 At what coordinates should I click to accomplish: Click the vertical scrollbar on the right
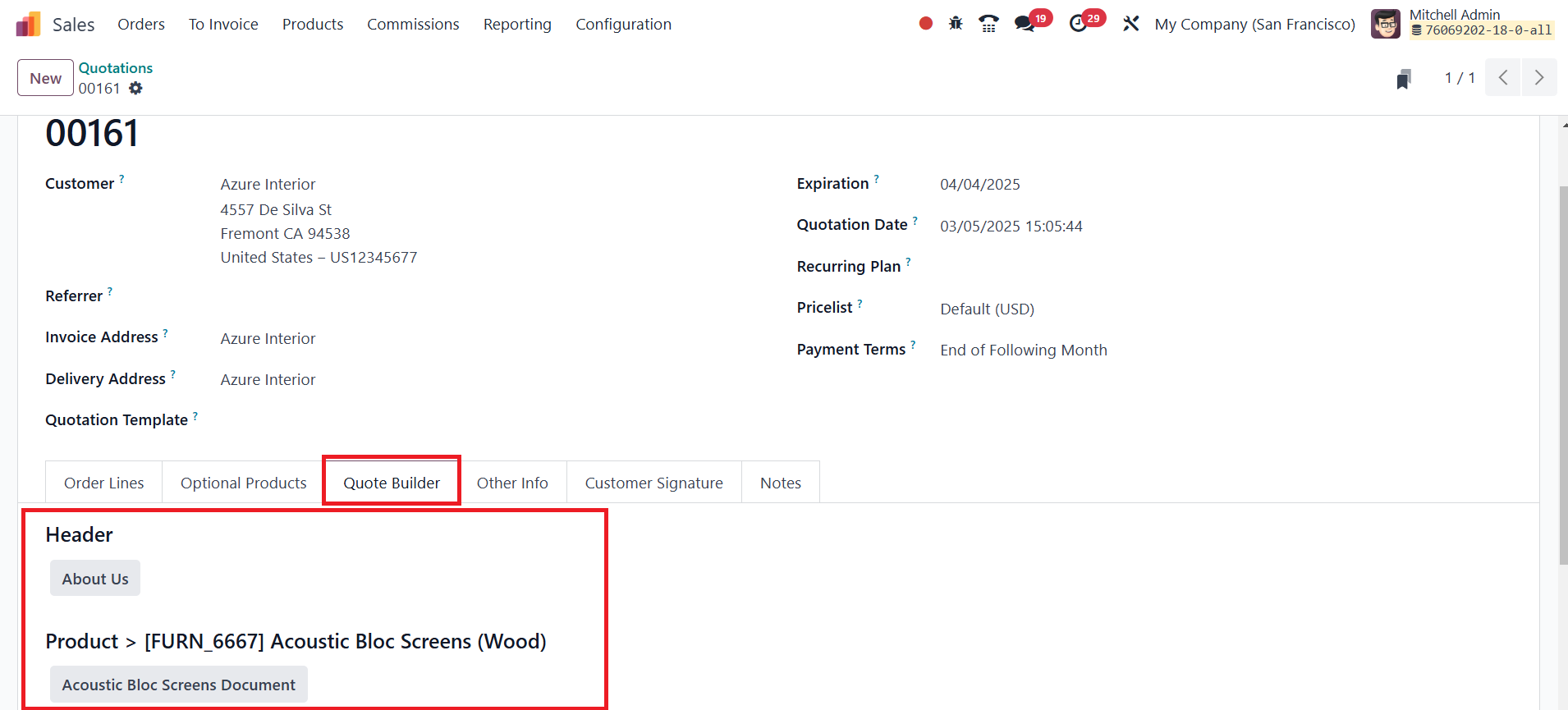(1563, 375)
